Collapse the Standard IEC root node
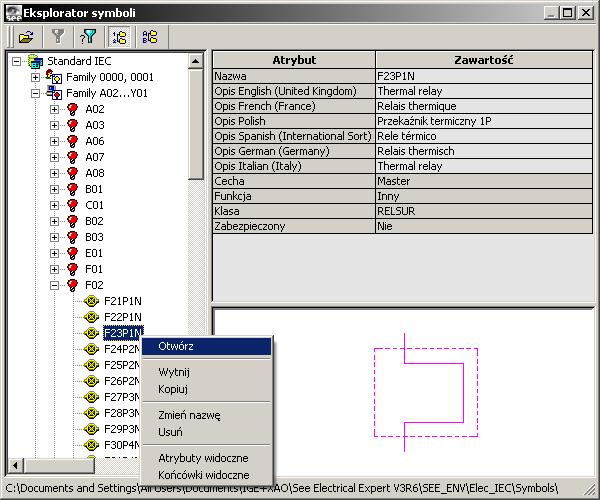 16,61
